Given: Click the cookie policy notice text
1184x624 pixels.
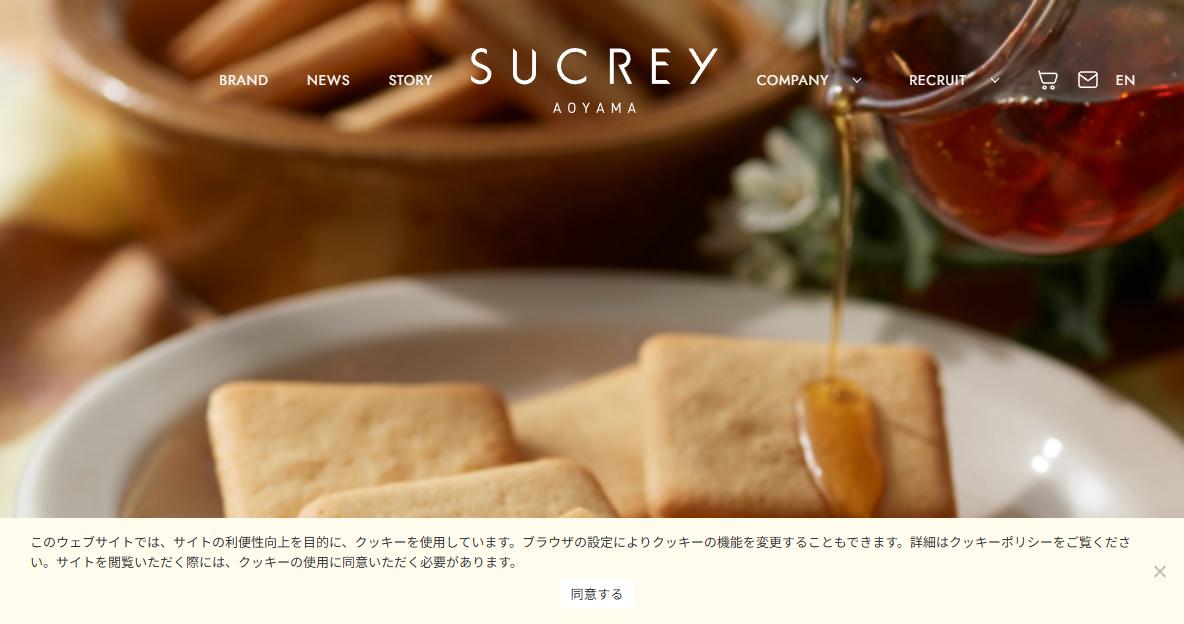Looking at the screenshot, I should [x=580, y=552].
